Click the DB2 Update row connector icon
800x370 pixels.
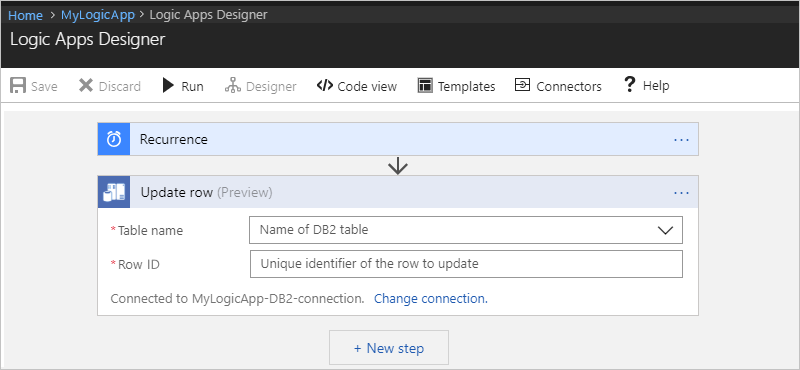tap(114, 192)
